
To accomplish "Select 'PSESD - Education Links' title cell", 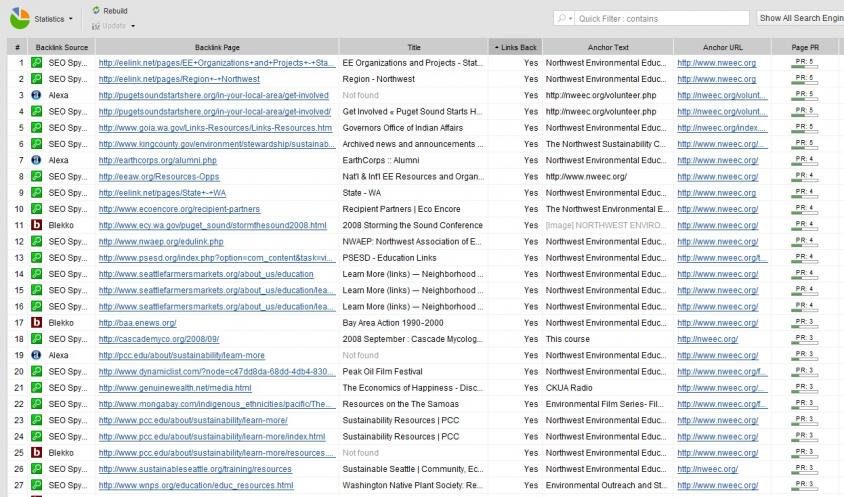I will 389,257.
